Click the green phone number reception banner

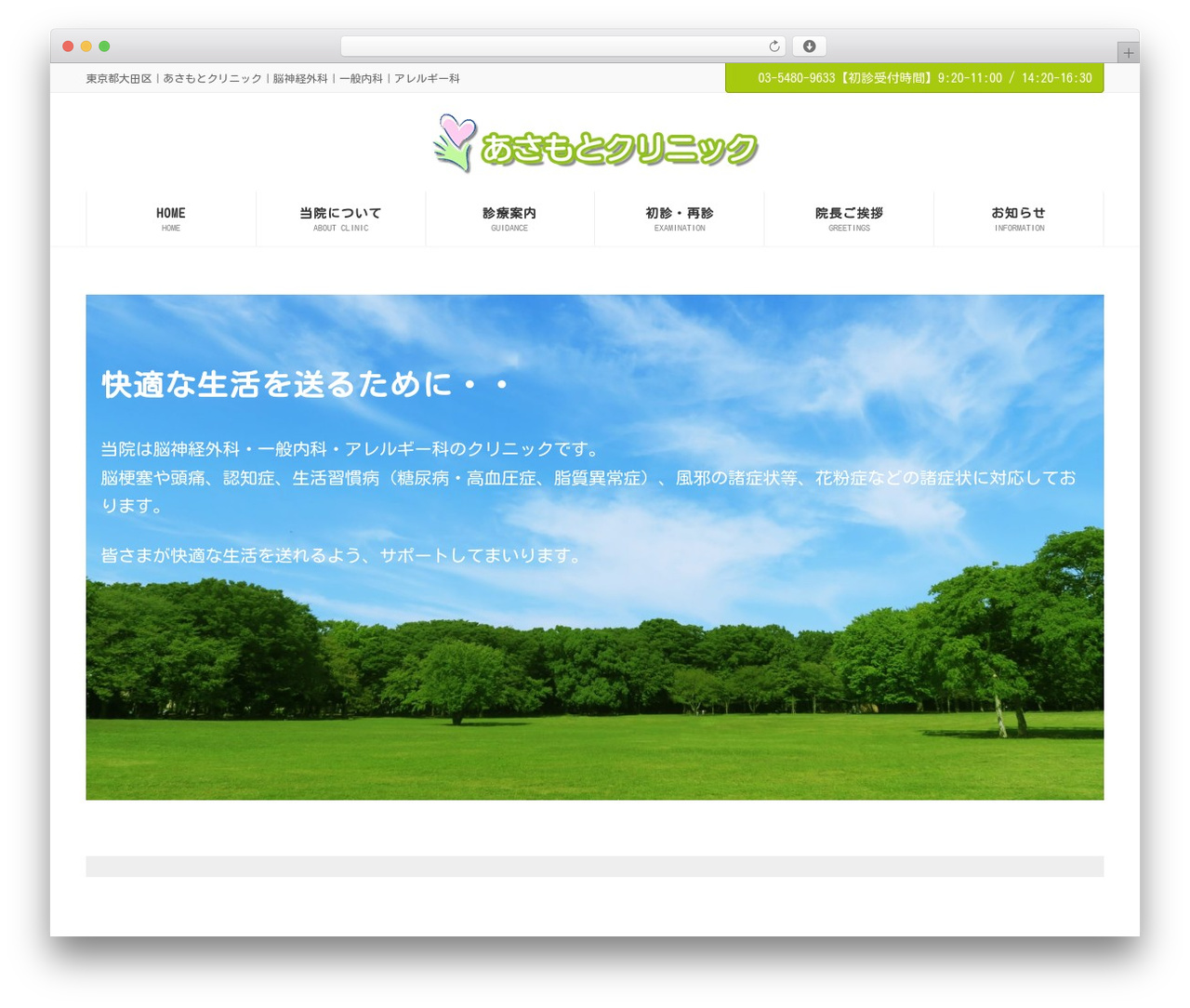coord(914,78)
